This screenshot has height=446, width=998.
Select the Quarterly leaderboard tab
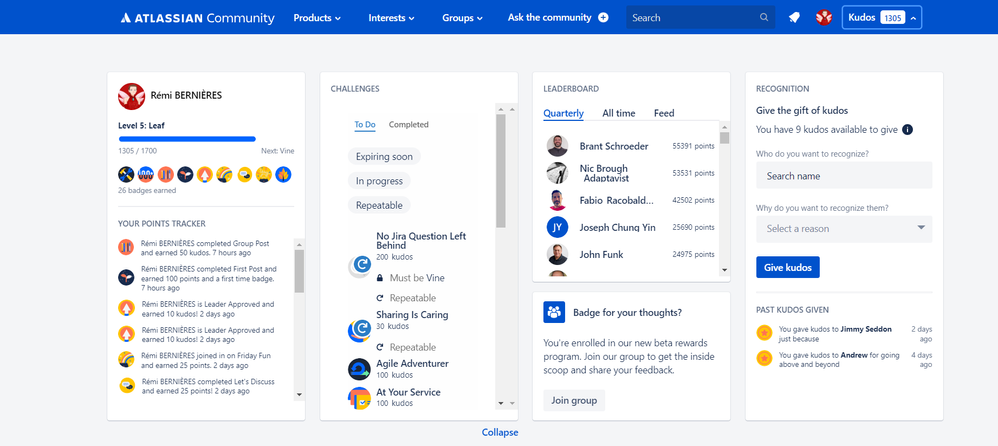click(x=563, y=113)
